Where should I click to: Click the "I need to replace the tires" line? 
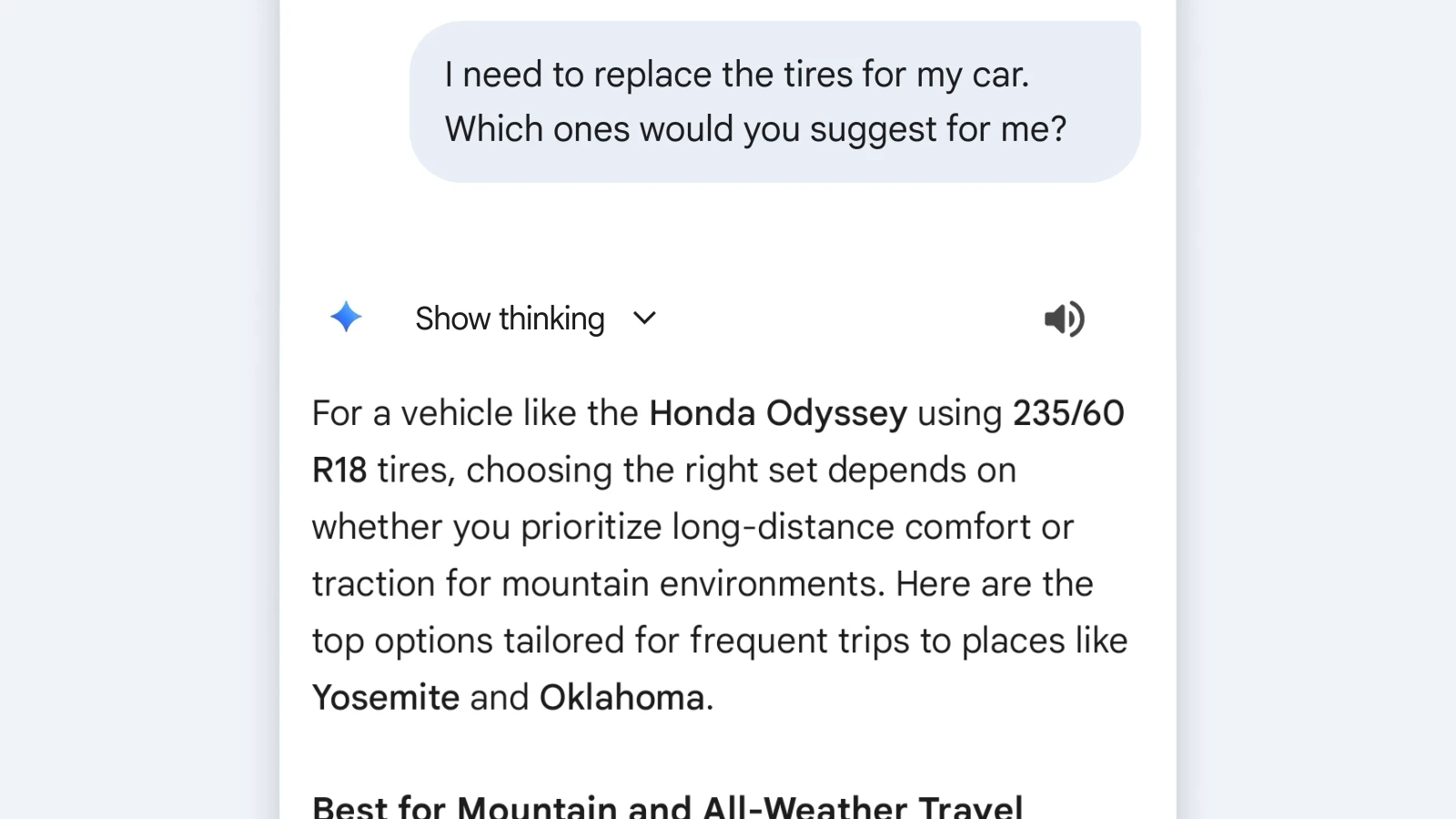click(x=736, y=75)
